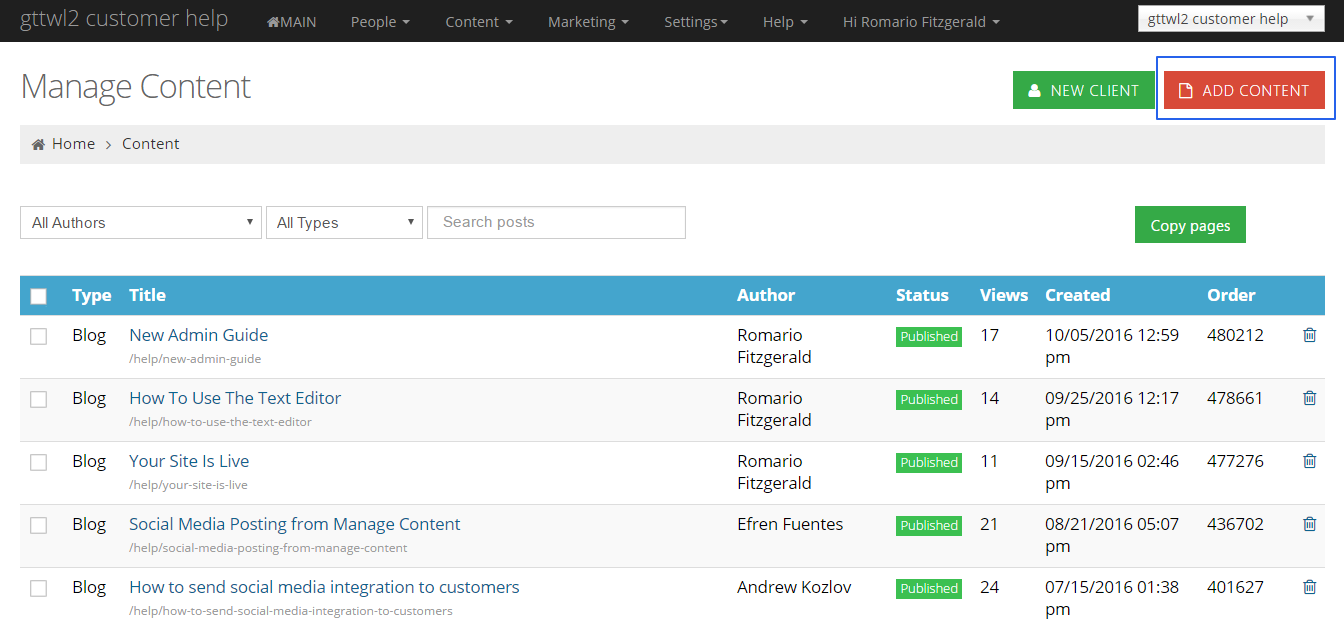Click trash icon for Your Site Is Live
The height and width of the screenshot is (623, 1344).
[x=1309, y=461]
